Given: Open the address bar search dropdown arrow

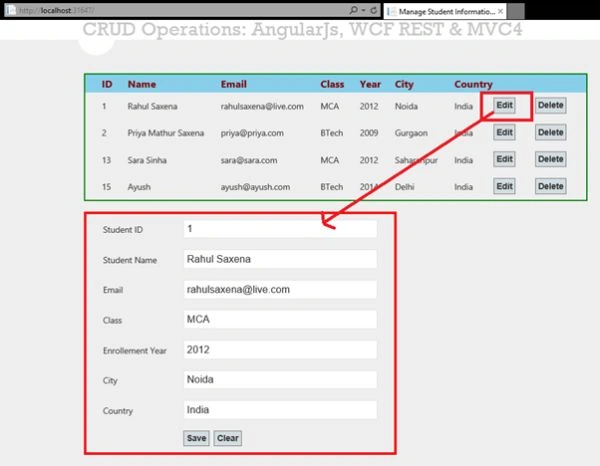Looking at the screenshot, I should click(x=363, y=11).
